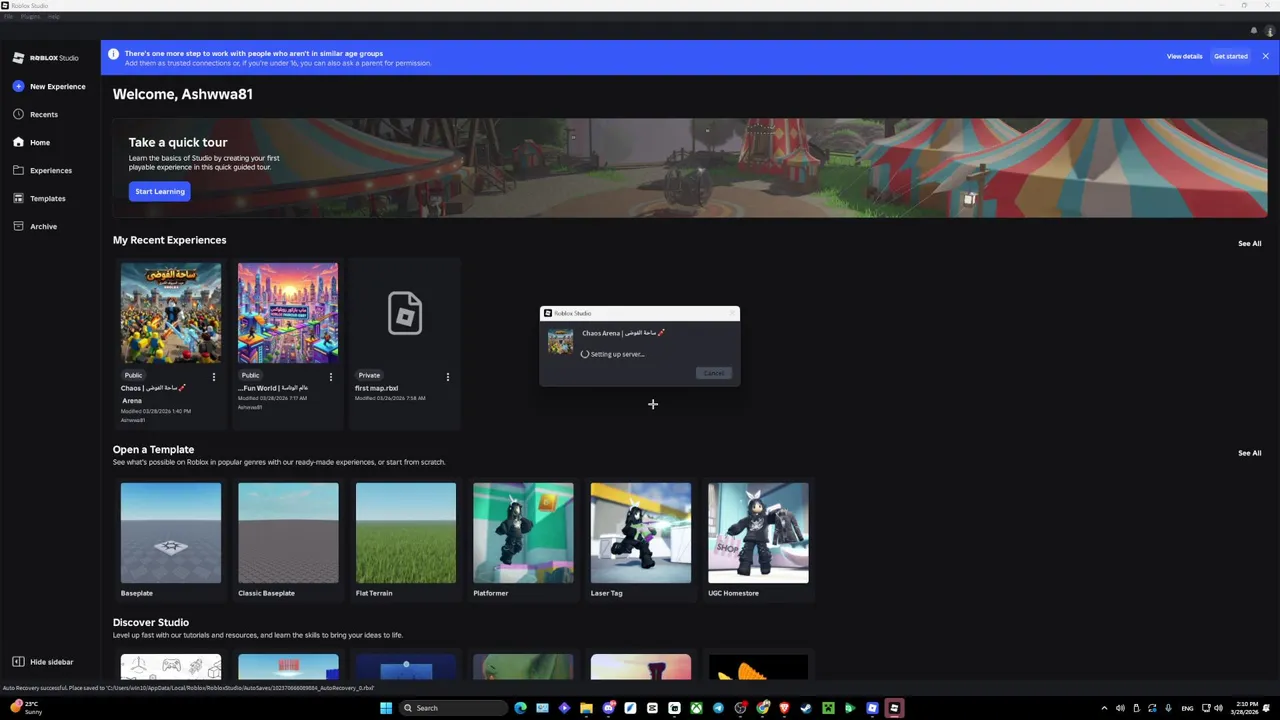This screenshot has width=1280, height=720.
Task: Open File Explorer from taskbar
Action: click(586, 708)
